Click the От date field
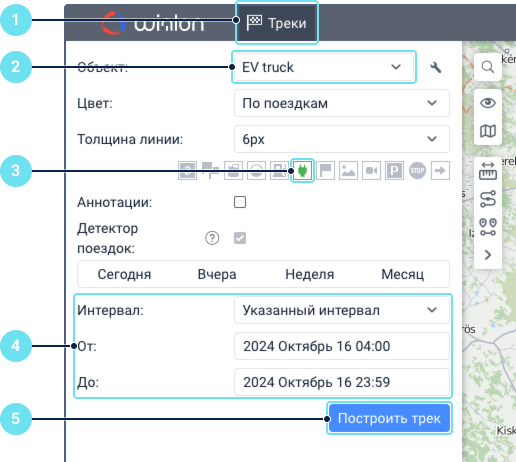Viewport: 516px width, 462px height. pyautogui.click(x=342, y=346)
